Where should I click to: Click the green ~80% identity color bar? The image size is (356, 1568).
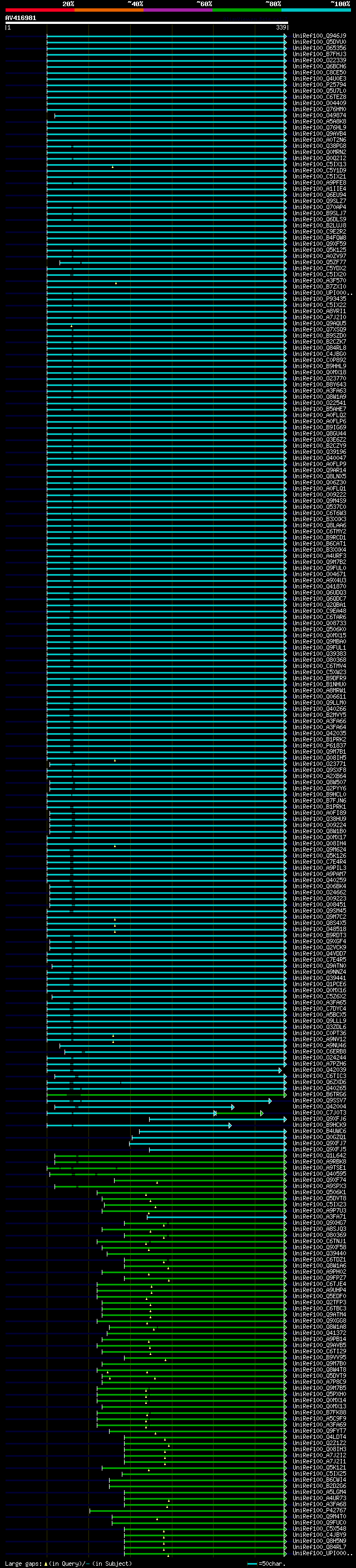pos(247,10)
